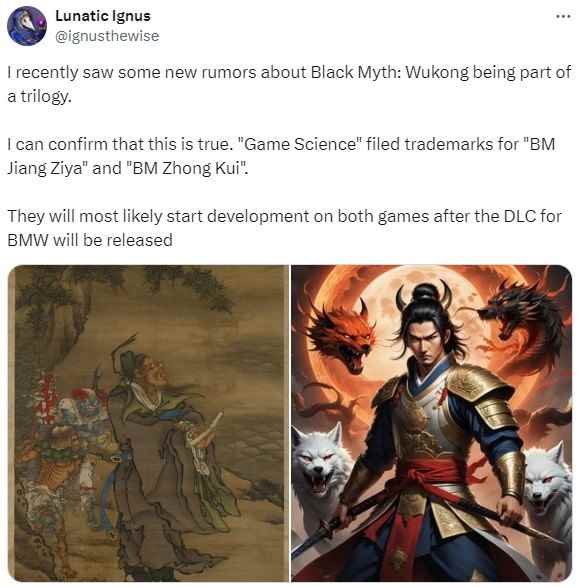Click the paragraph about Game Science trademarks
583x587 pixels.
click(281, 156)
